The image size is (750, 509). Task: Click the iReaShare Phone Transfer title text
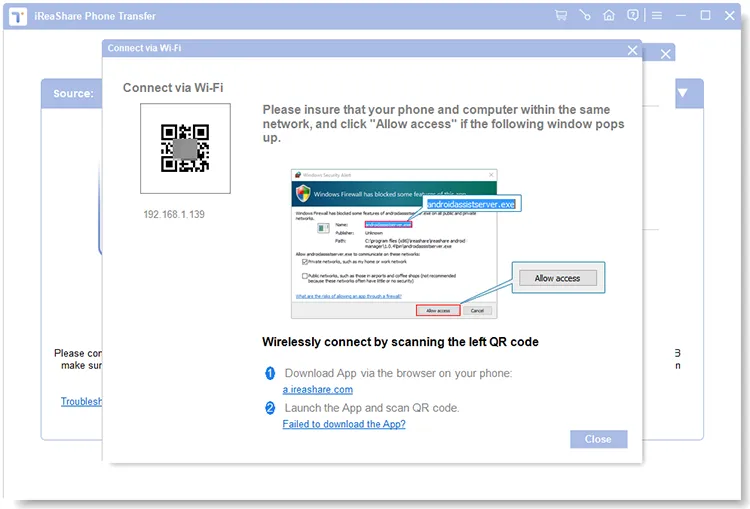coord(95,16)
